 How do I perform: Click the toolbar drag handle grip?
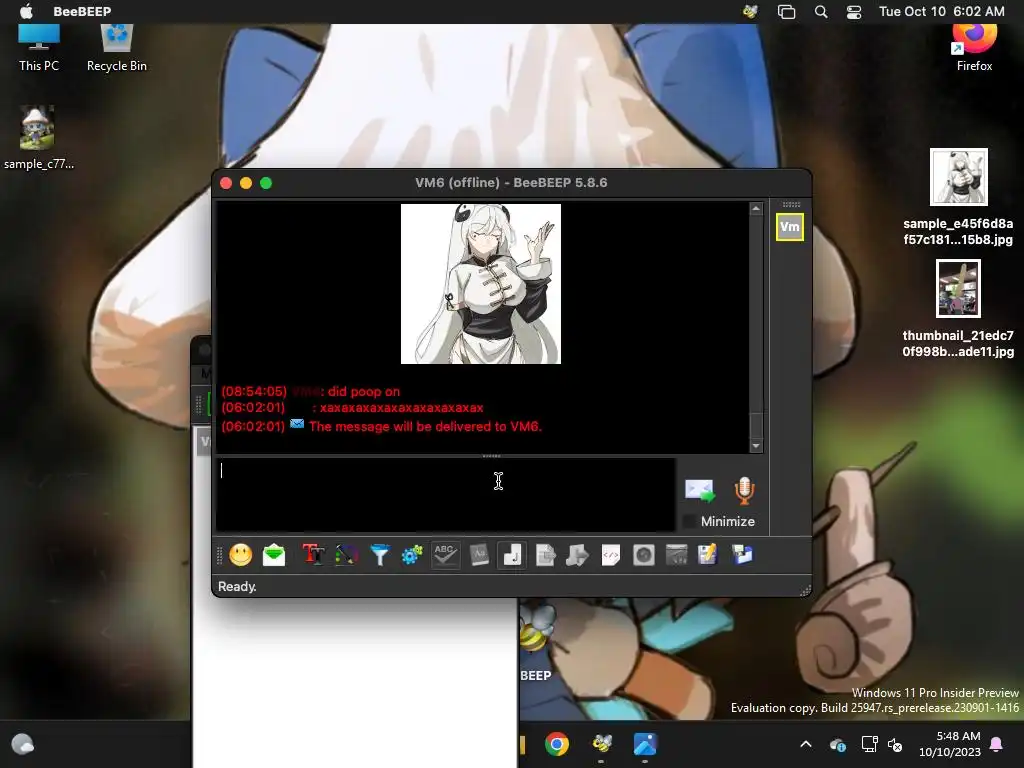(x=219, y=555)
